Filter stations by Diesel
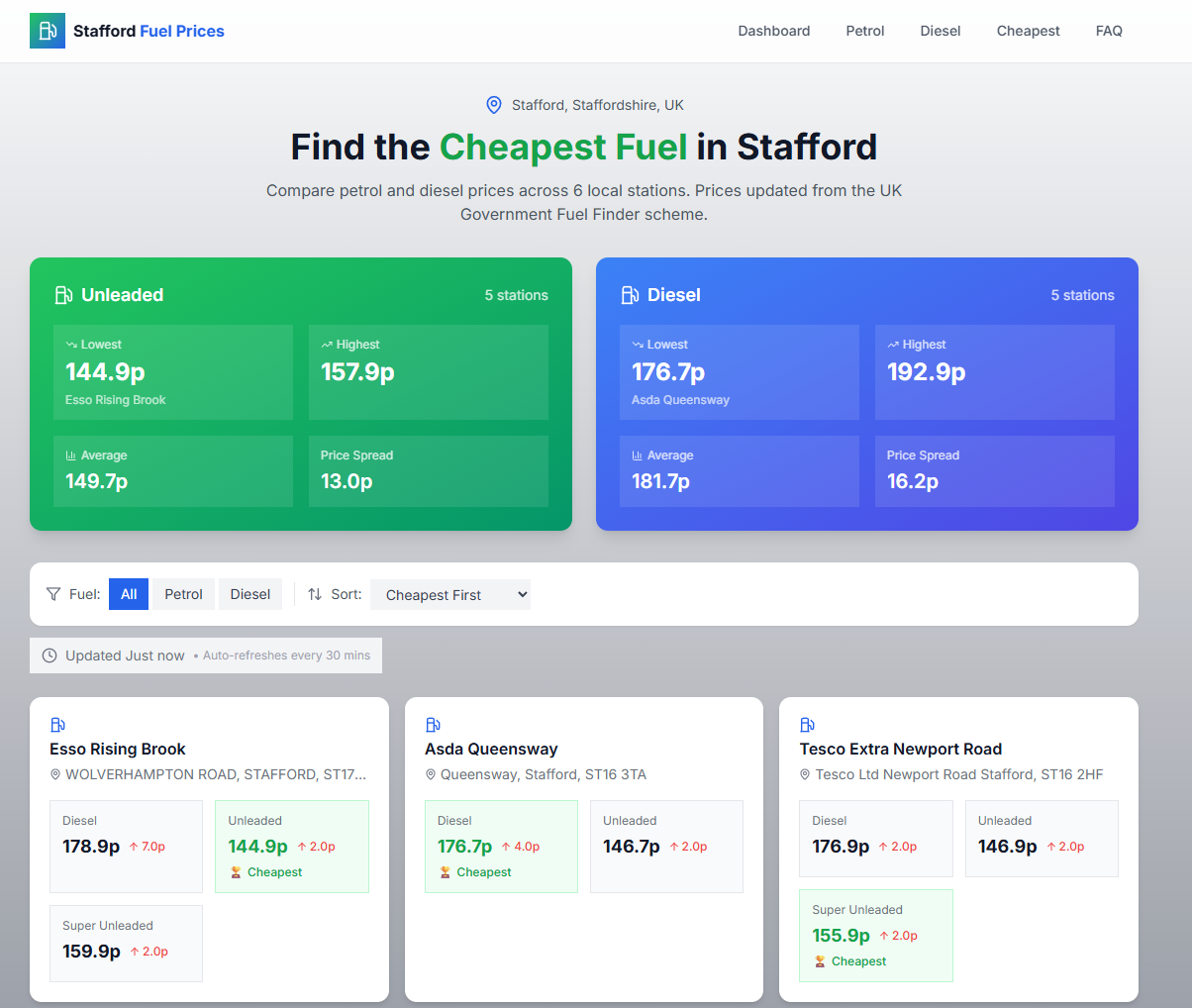The image size is (1192, 1008). 250,594
